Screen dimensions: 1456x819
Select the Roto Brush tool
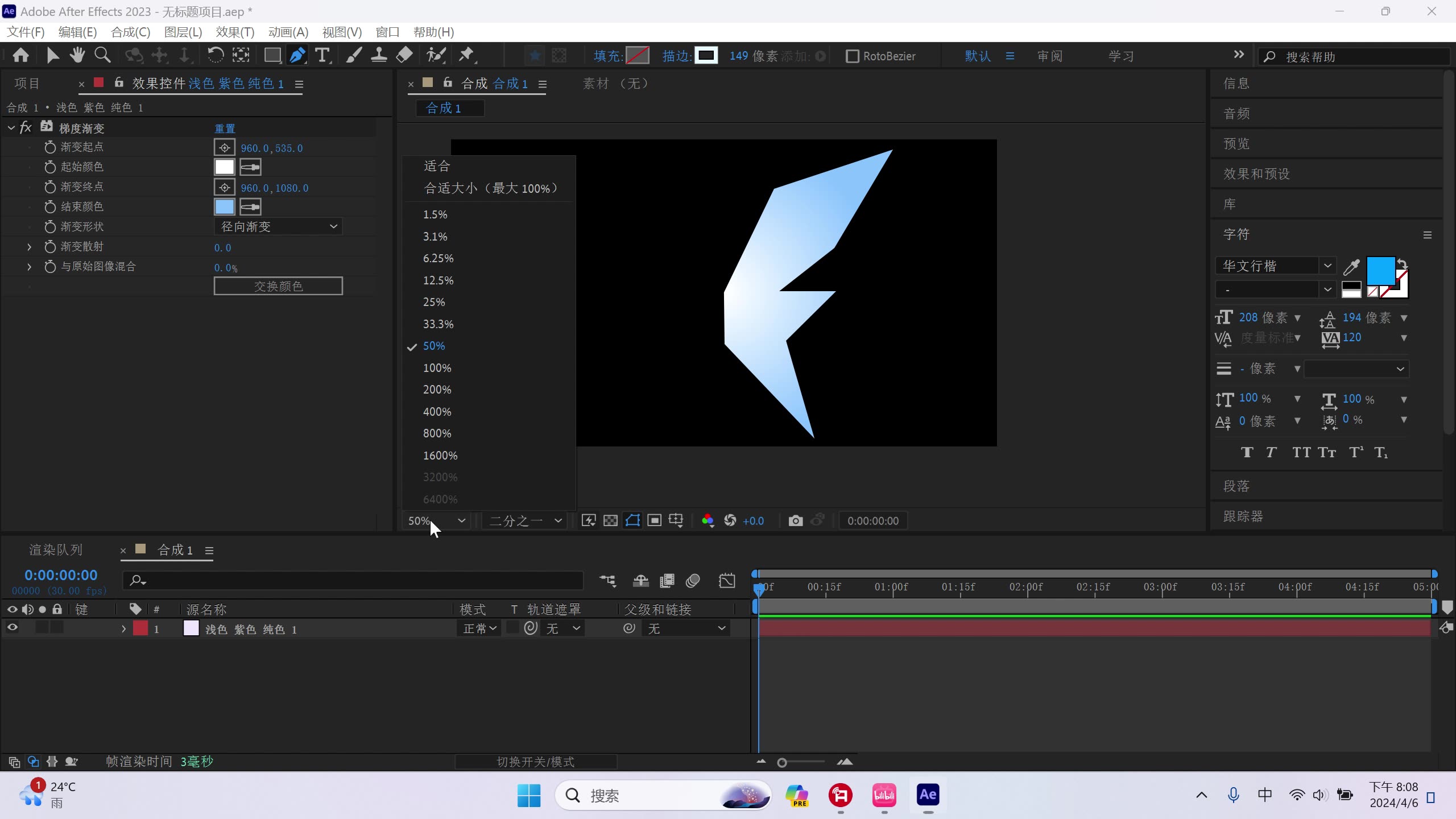(x=436, y=55)
